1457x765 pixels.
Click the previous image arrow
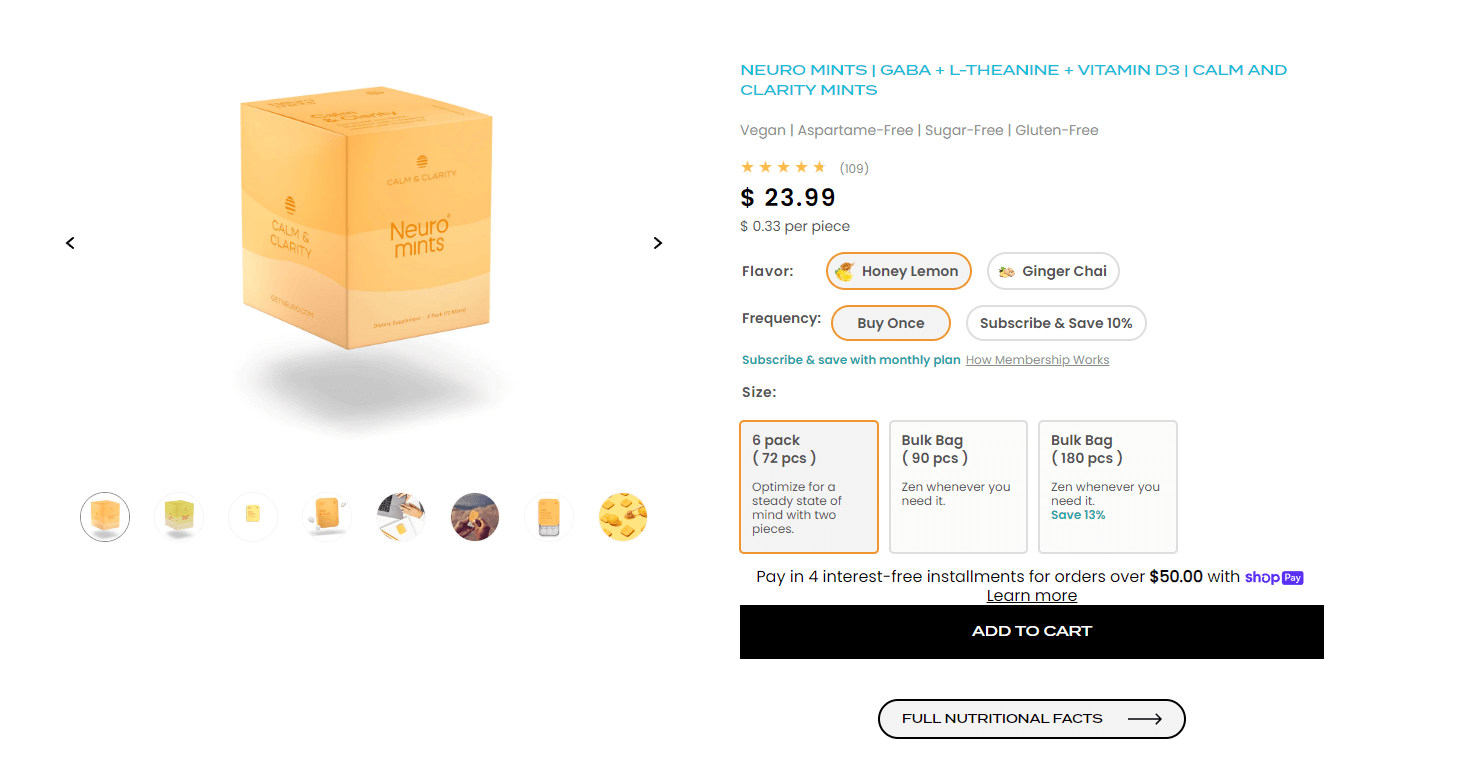70,243
